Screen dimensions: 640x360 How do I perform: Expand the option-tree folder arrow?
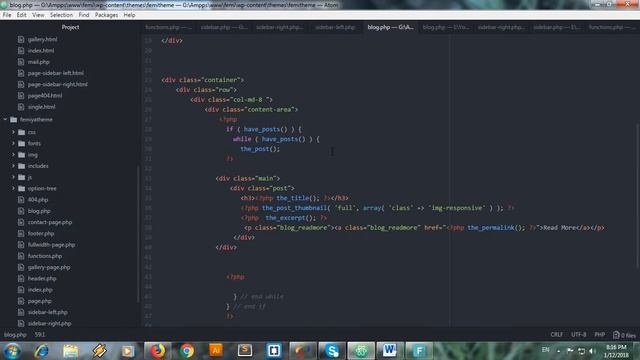click(13, 188)
